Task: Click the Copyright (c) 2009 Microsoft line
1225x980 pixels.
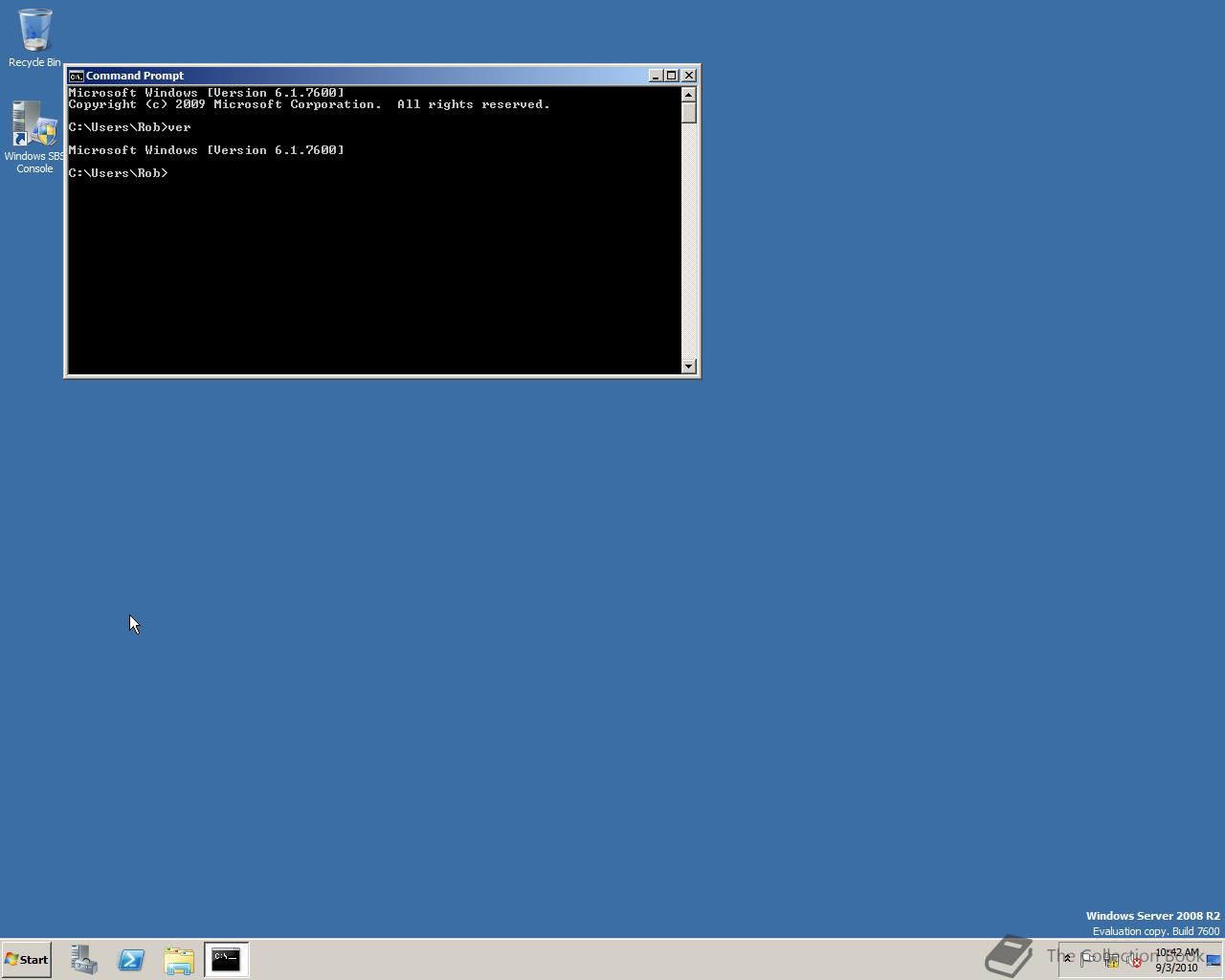Action: coord(309,104)
